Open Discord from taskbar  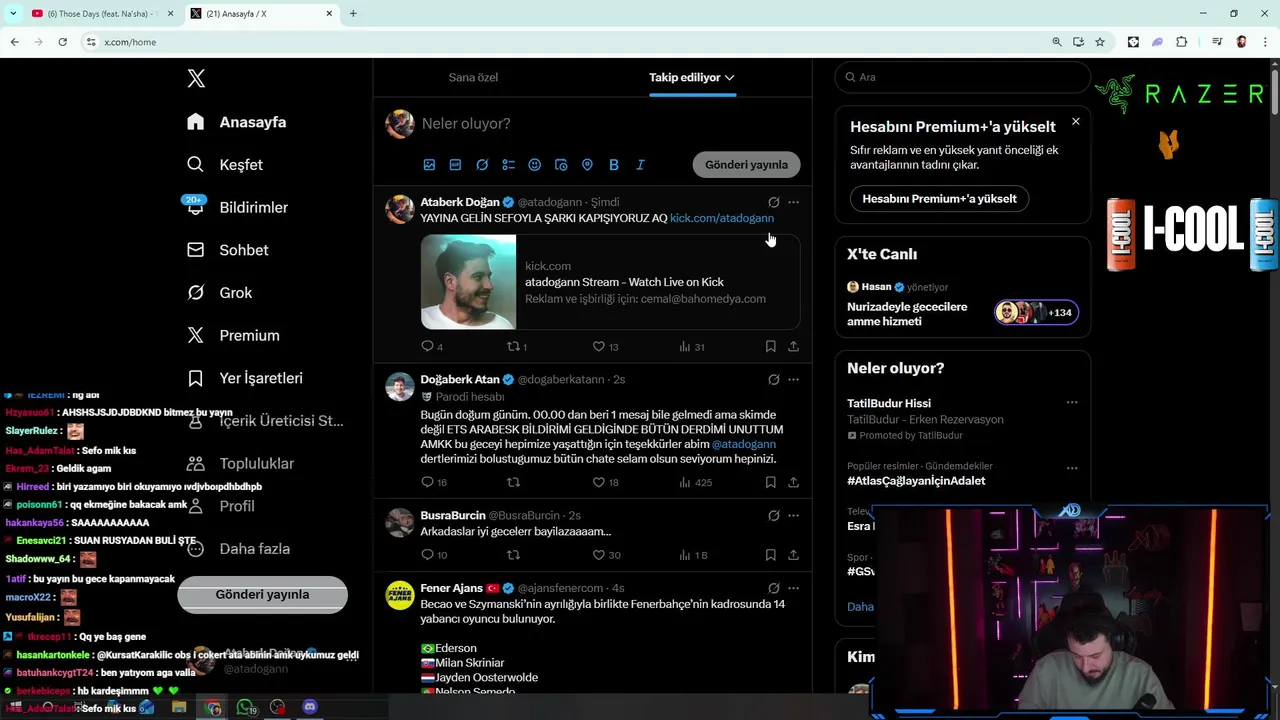310,707
